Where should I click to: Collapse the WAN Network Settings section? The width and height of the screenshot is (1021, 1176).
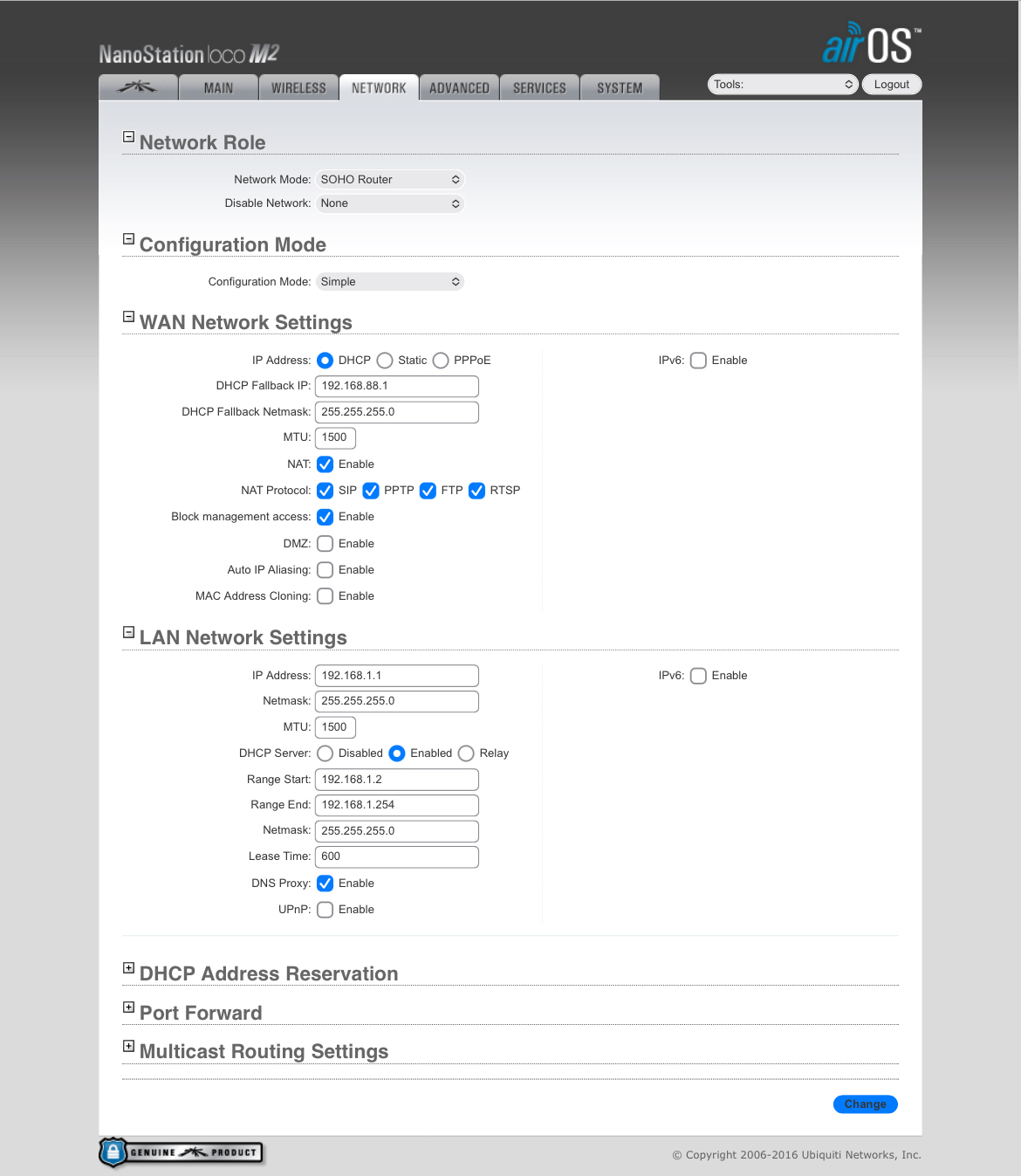pos(128,317)
